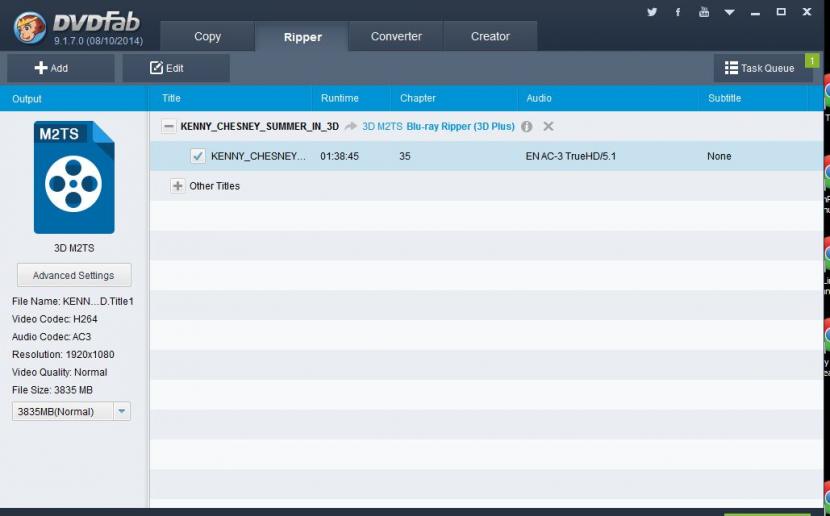Click the 9.1.7.0 (08/10/2014) version text
830x516 pixels.
(98, 41)
